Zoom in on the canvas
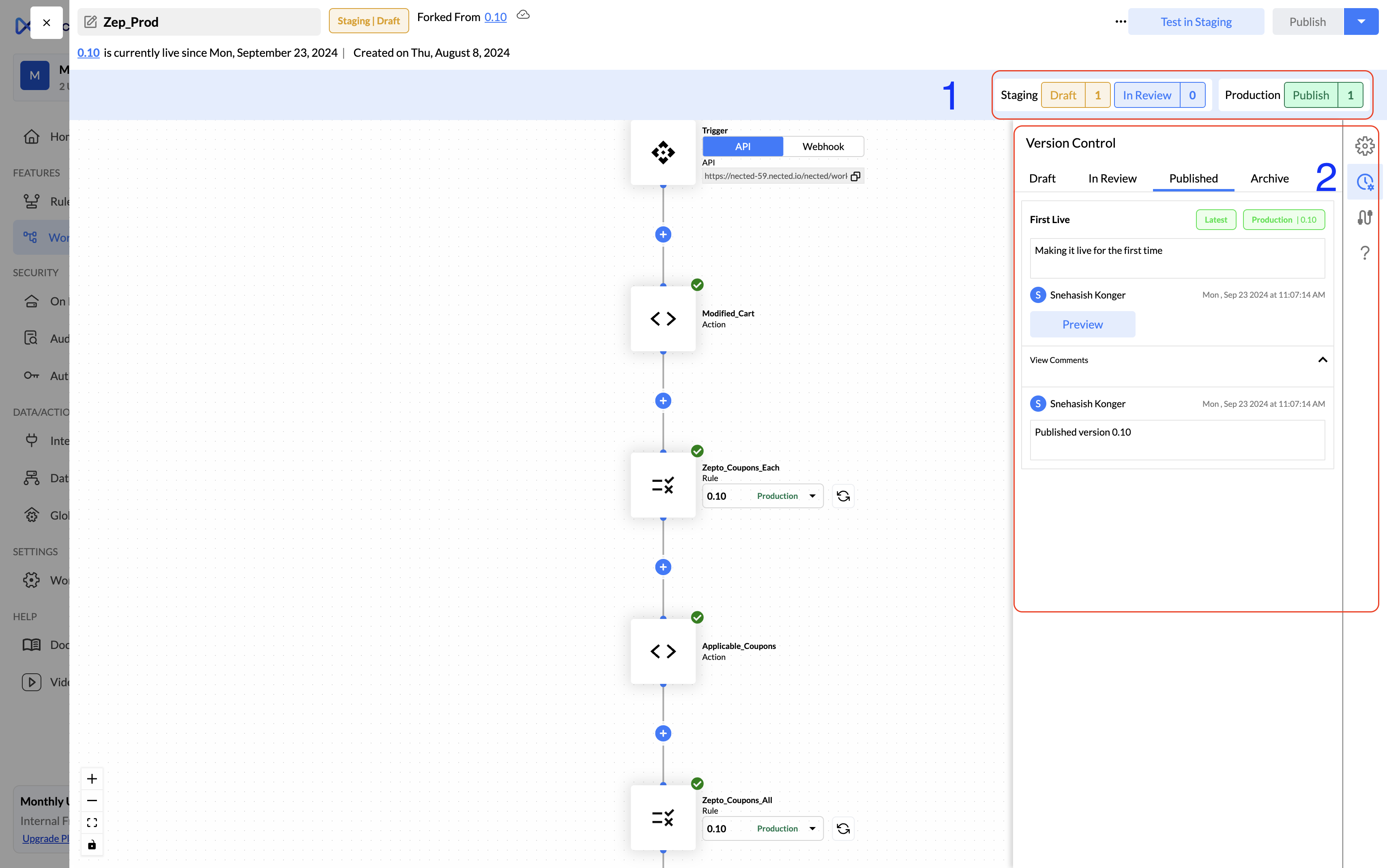The image size is (1387, 868). click(x=92, y=779)
